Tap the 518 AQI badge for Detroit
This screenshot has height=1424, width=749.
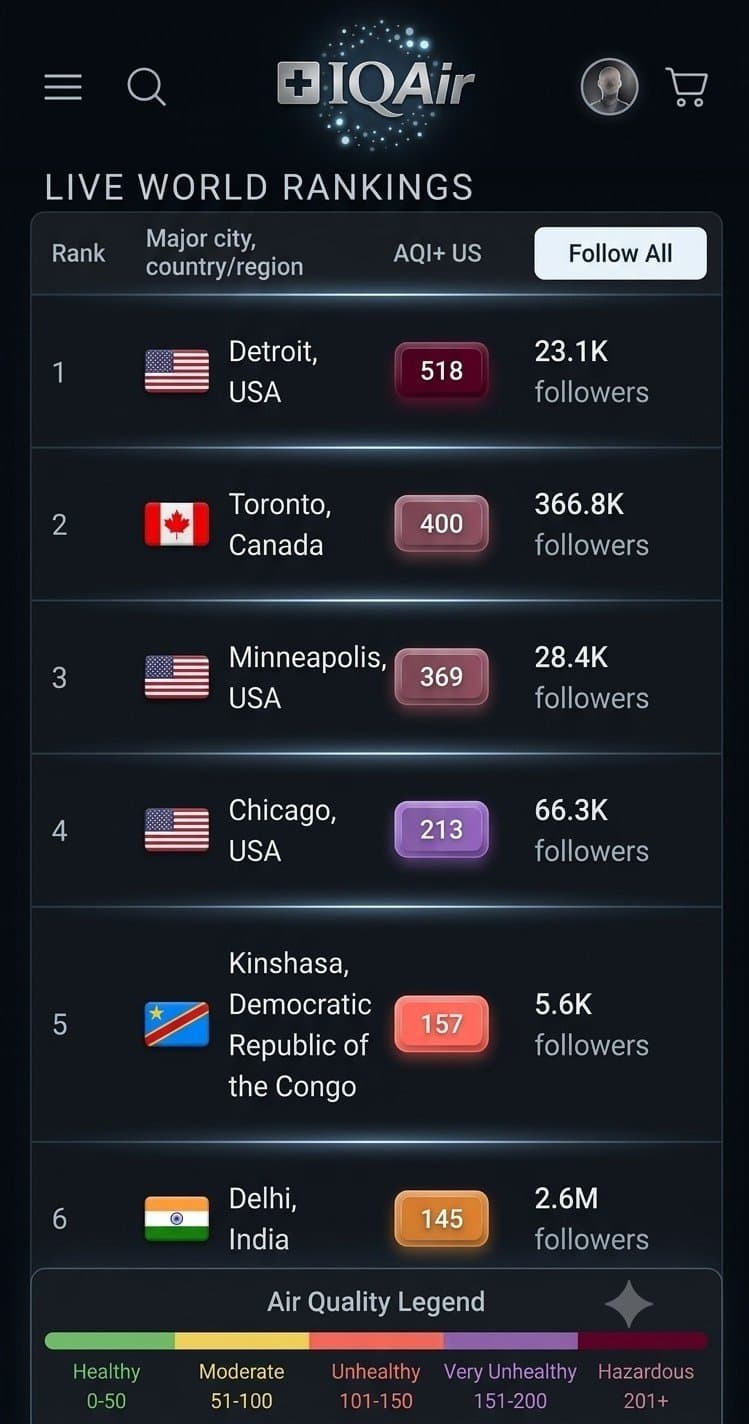(x=441, y=371)
